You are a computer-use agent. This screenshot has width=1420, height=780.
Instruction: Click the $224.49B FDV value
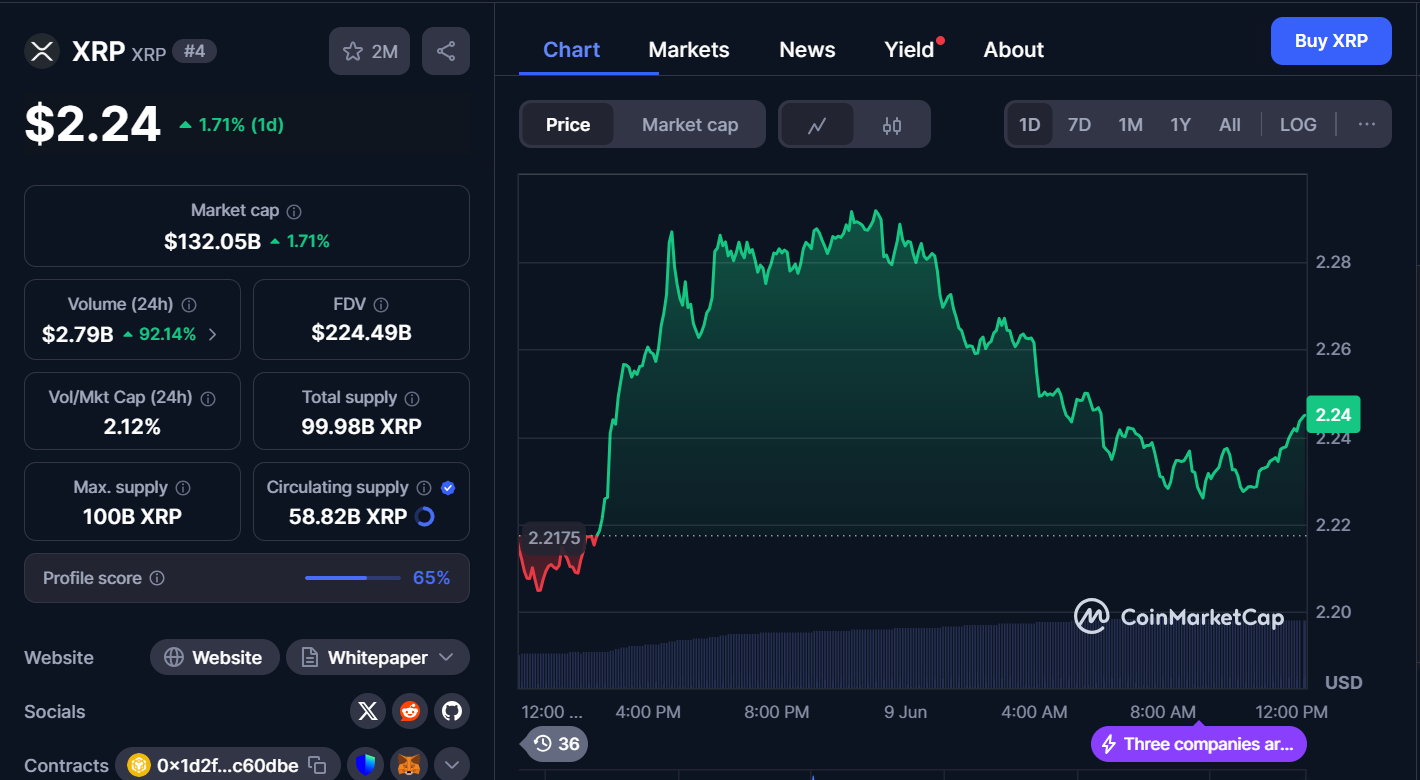(361, 333)
